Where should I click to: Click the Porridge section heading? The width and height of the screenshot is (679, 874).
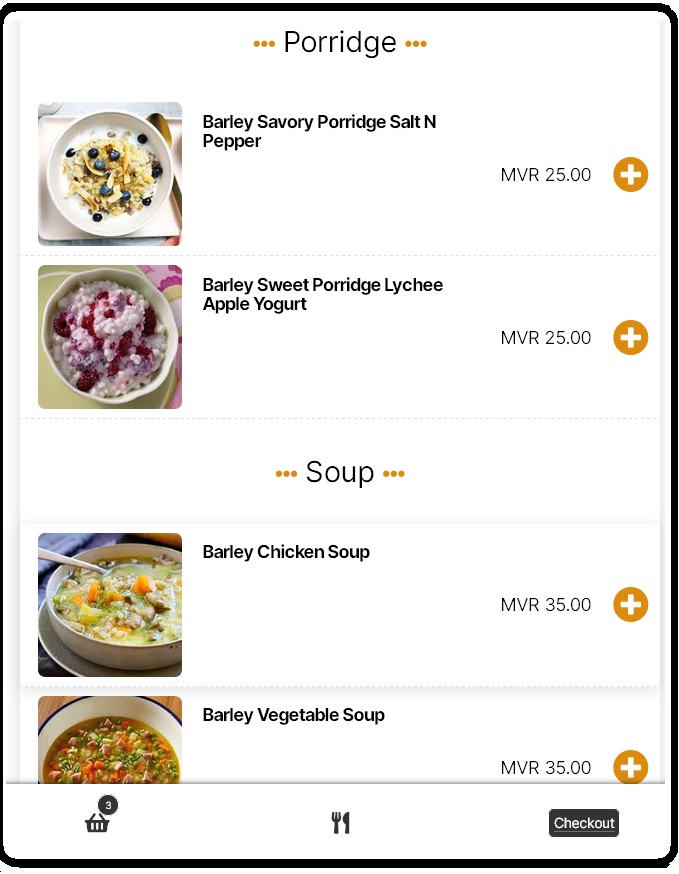point(340,43)
